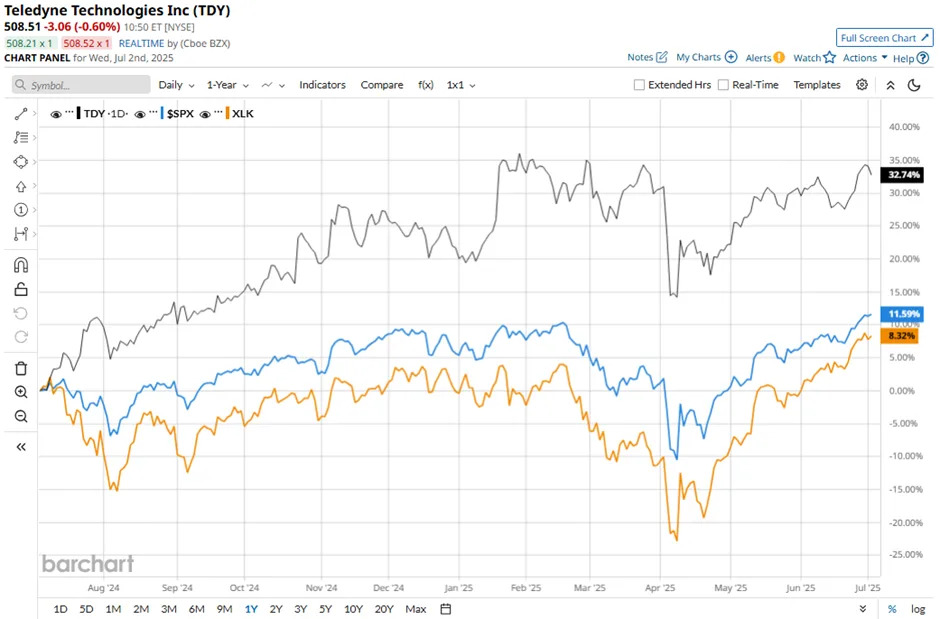
Task: Zoom out of the chart
Action: pyautogui.click(x=21, y=416)
